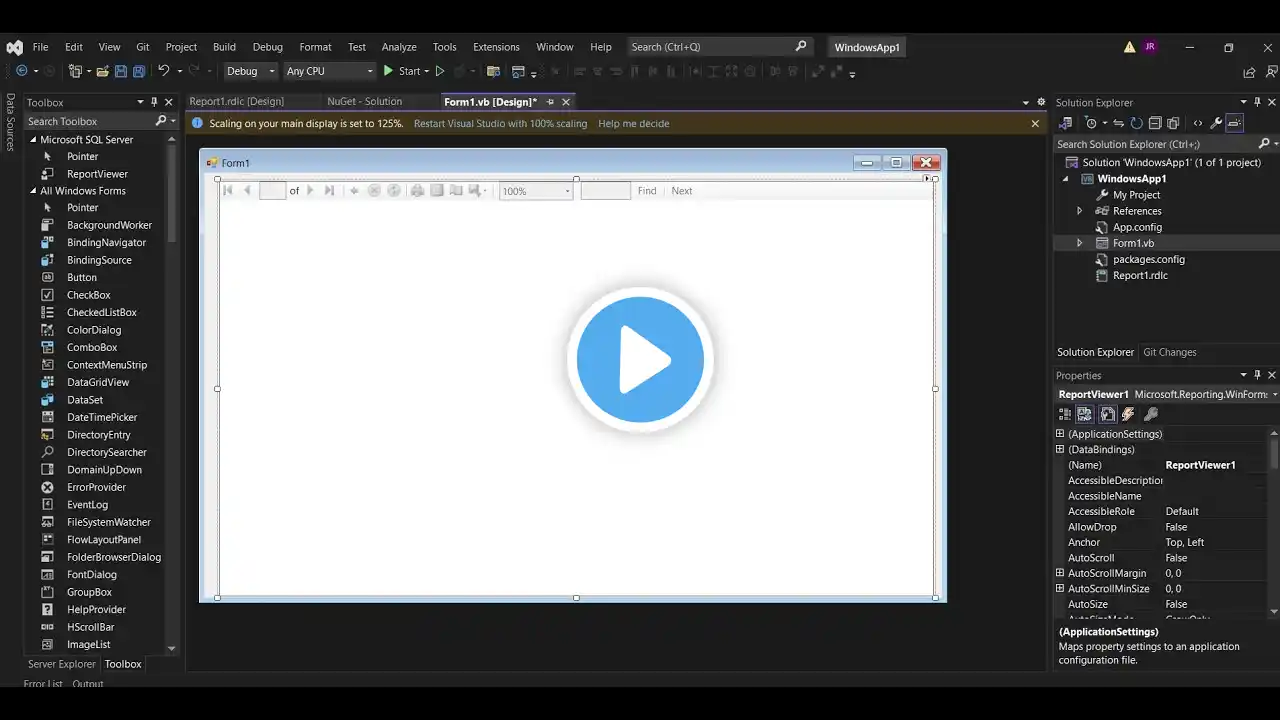Switch to the Report1.rdlc [Design] tab
Screen dimensions: 1280x720
[x=237, y=102]
